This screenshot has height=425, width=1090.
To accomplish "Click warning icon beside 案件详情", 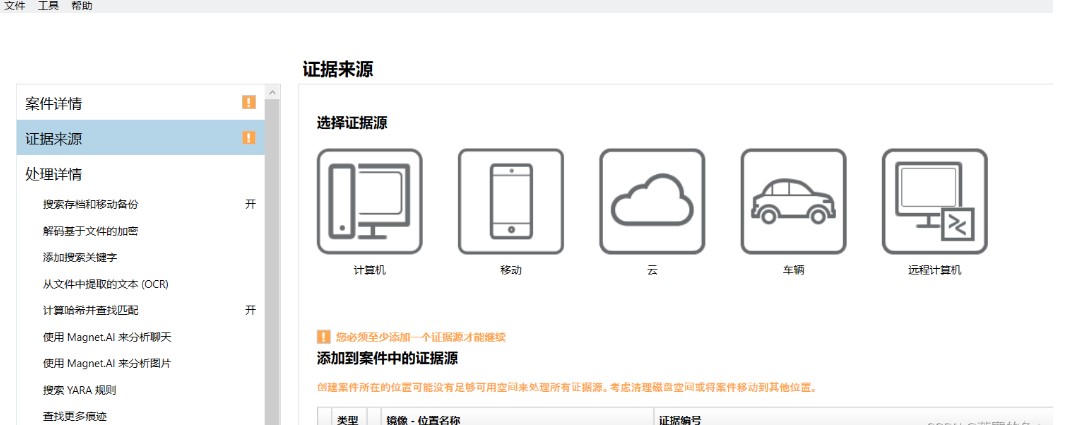I will click(249, 102).
